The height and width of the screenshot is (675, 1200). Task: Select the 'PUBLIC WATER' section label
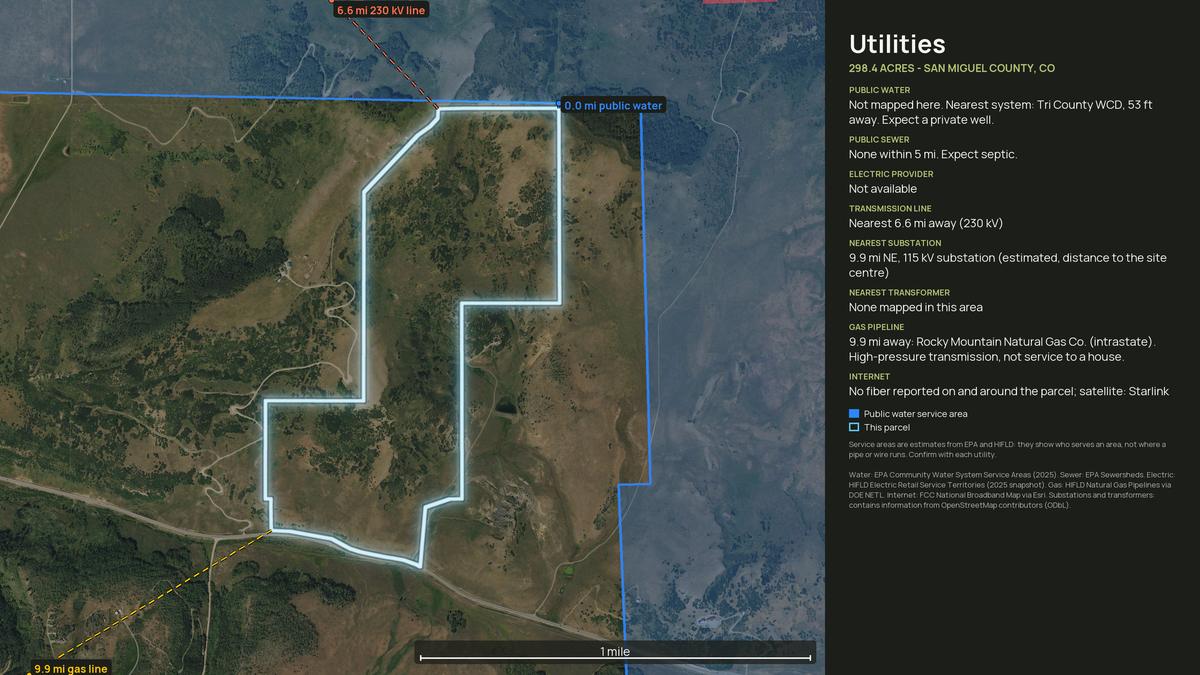[x=880, y=90]
